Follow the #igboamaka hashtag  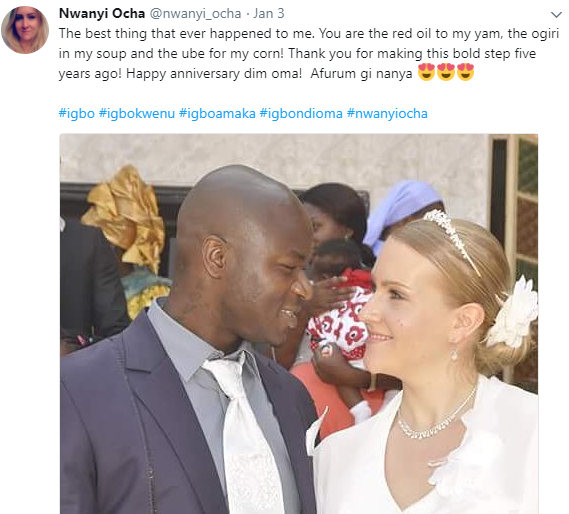tap(217, 114)
